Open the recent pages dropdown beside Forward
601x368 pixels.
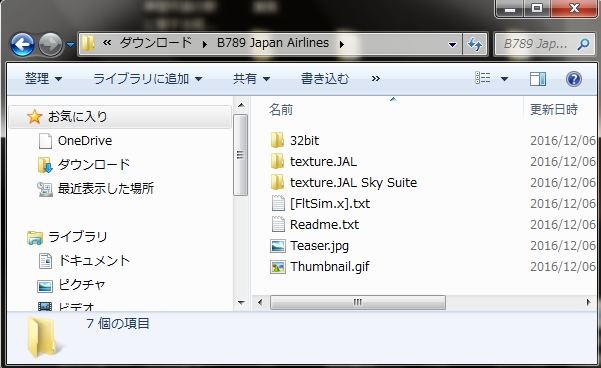pos(70,45)
